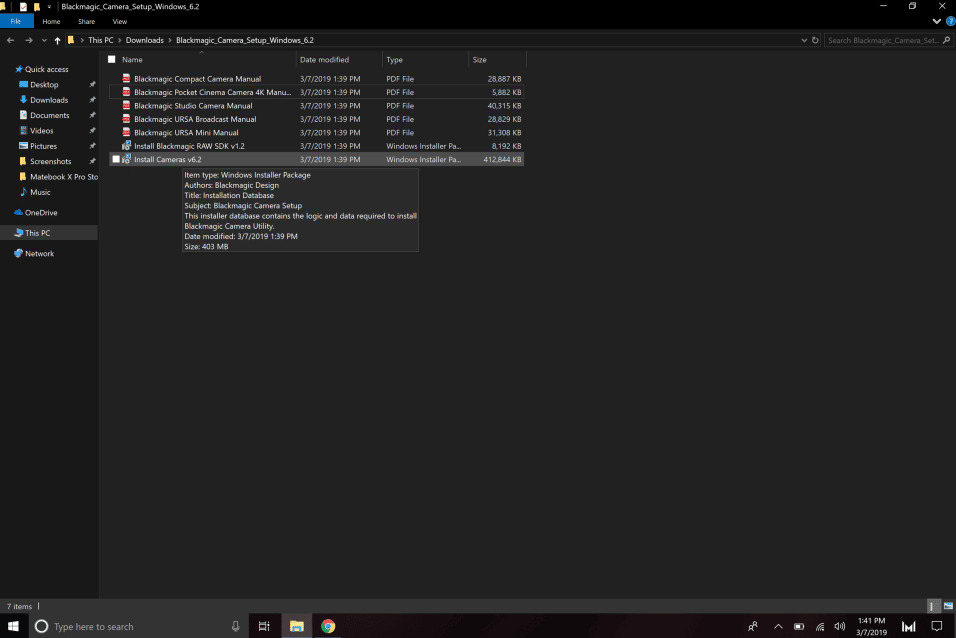This screenshot has width=956, height=638.
Task: Expand chevron after Downloads breadcrumb
Action: click(170, 40)
